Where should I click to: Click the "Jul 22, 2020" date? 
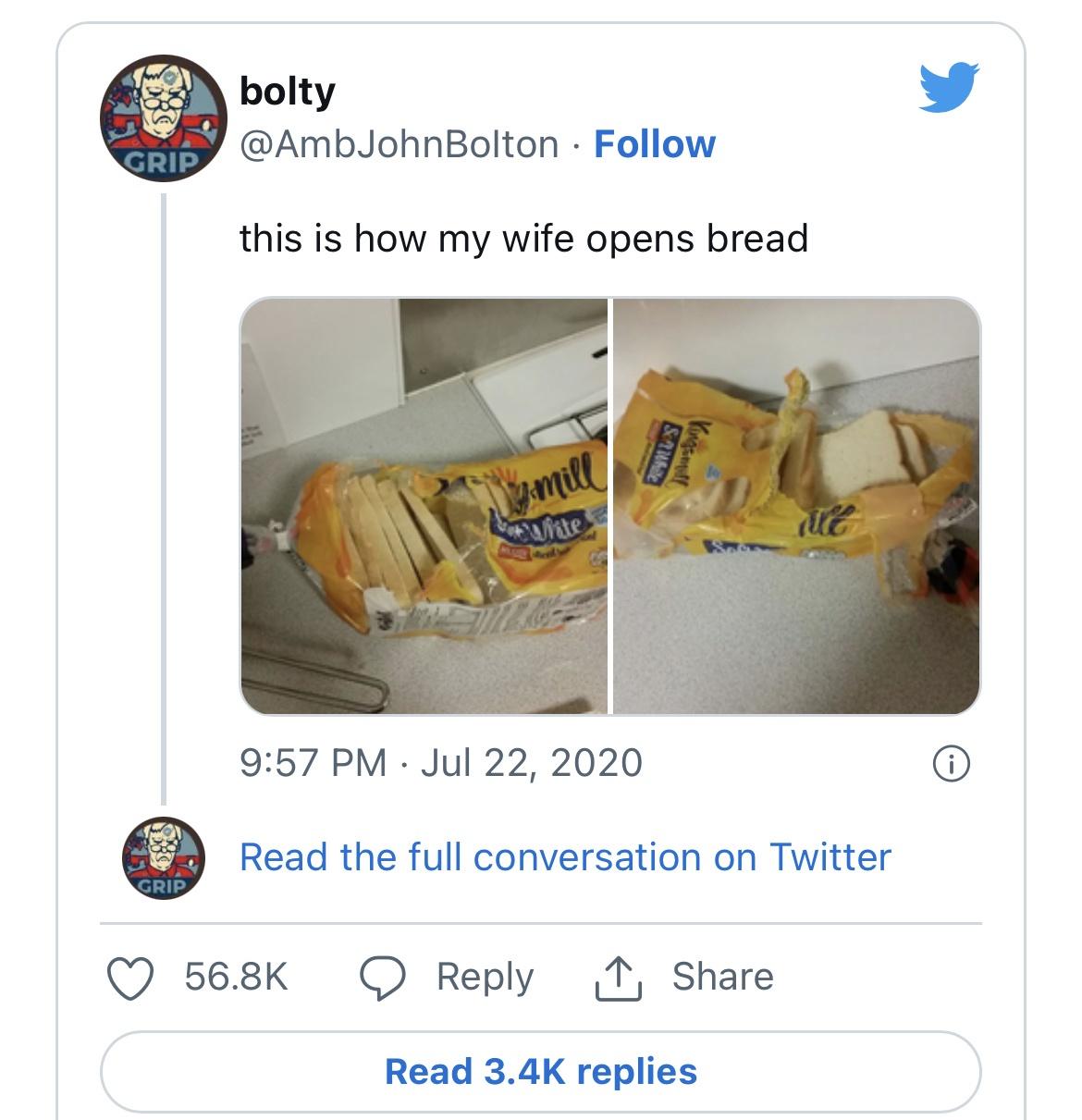point(532,763)
